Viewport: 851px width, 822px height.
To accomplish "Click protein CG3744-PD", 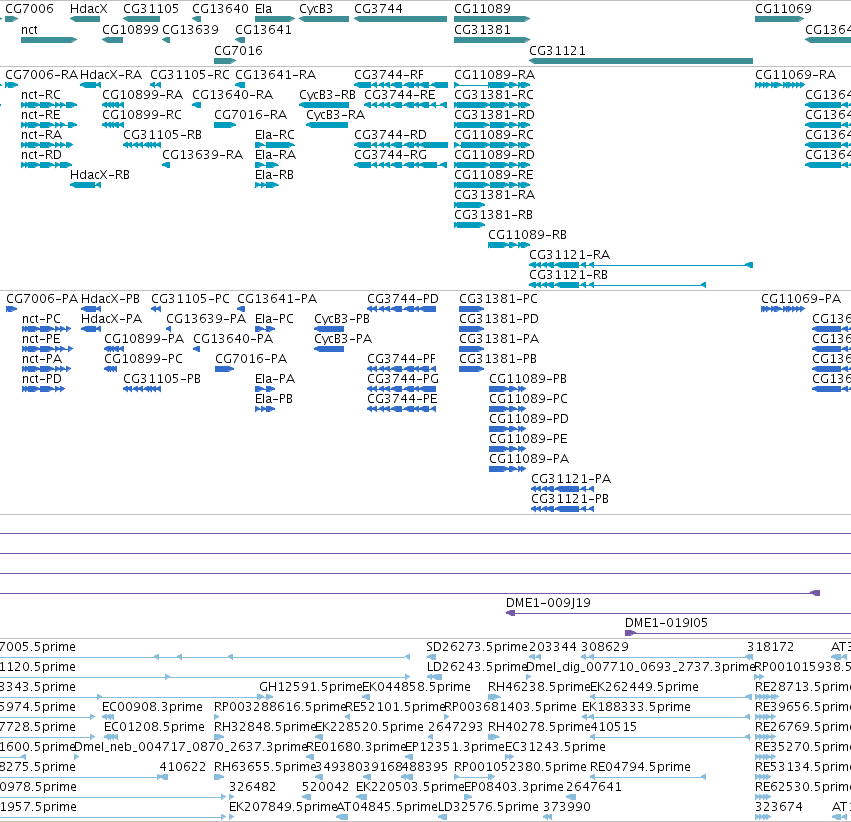I will coord(402,309).
